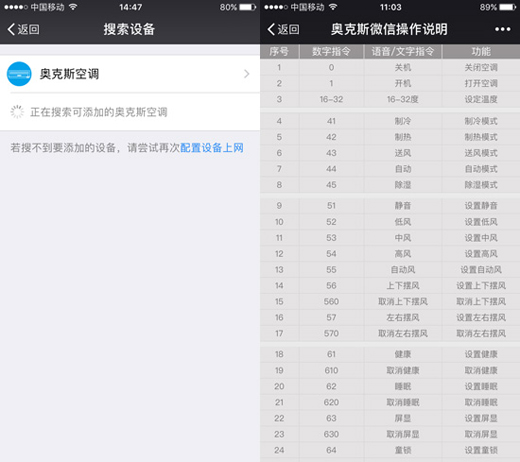Tap the numeric code 570 cell
Screen dimensions: 520x462
(x=331, y=334)
